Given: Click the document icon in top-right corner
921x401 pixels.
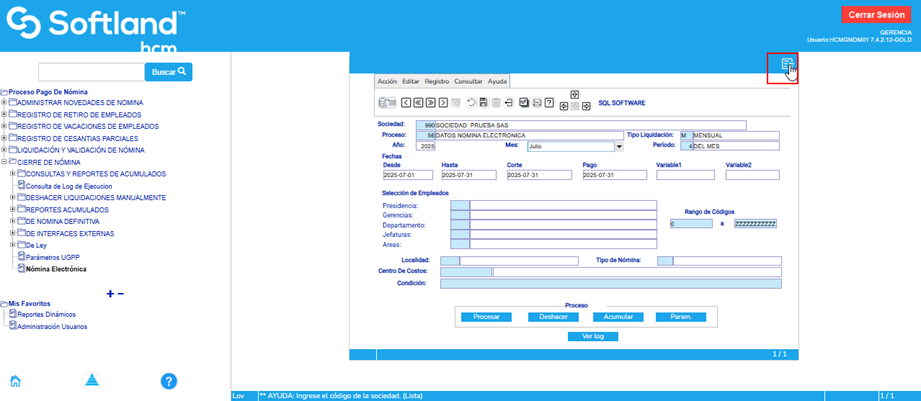Looking at the screenshot, I should tap(788, 66).
